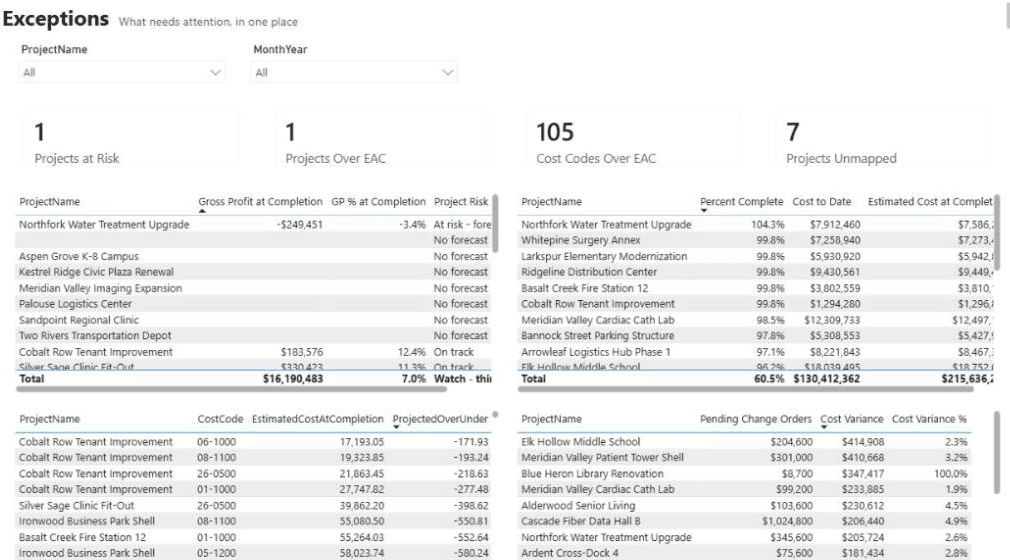This screenshot has width=1010, height=560.
Task: Select Meridian Valley Imaging Expansion row
Action: 253,288
